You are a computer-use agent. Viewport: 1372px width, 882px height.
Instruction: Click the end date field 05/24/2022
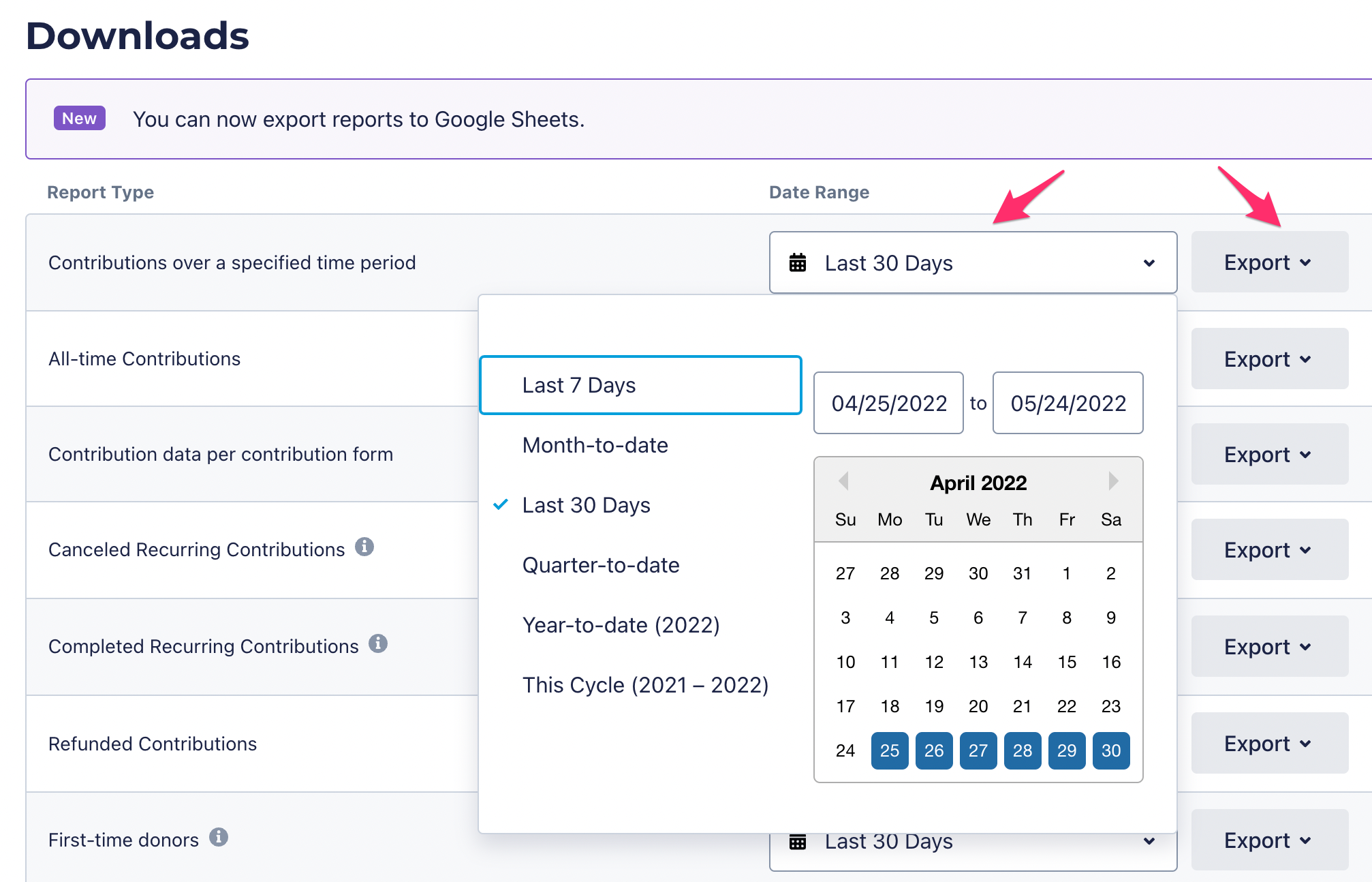(1067, 404)
